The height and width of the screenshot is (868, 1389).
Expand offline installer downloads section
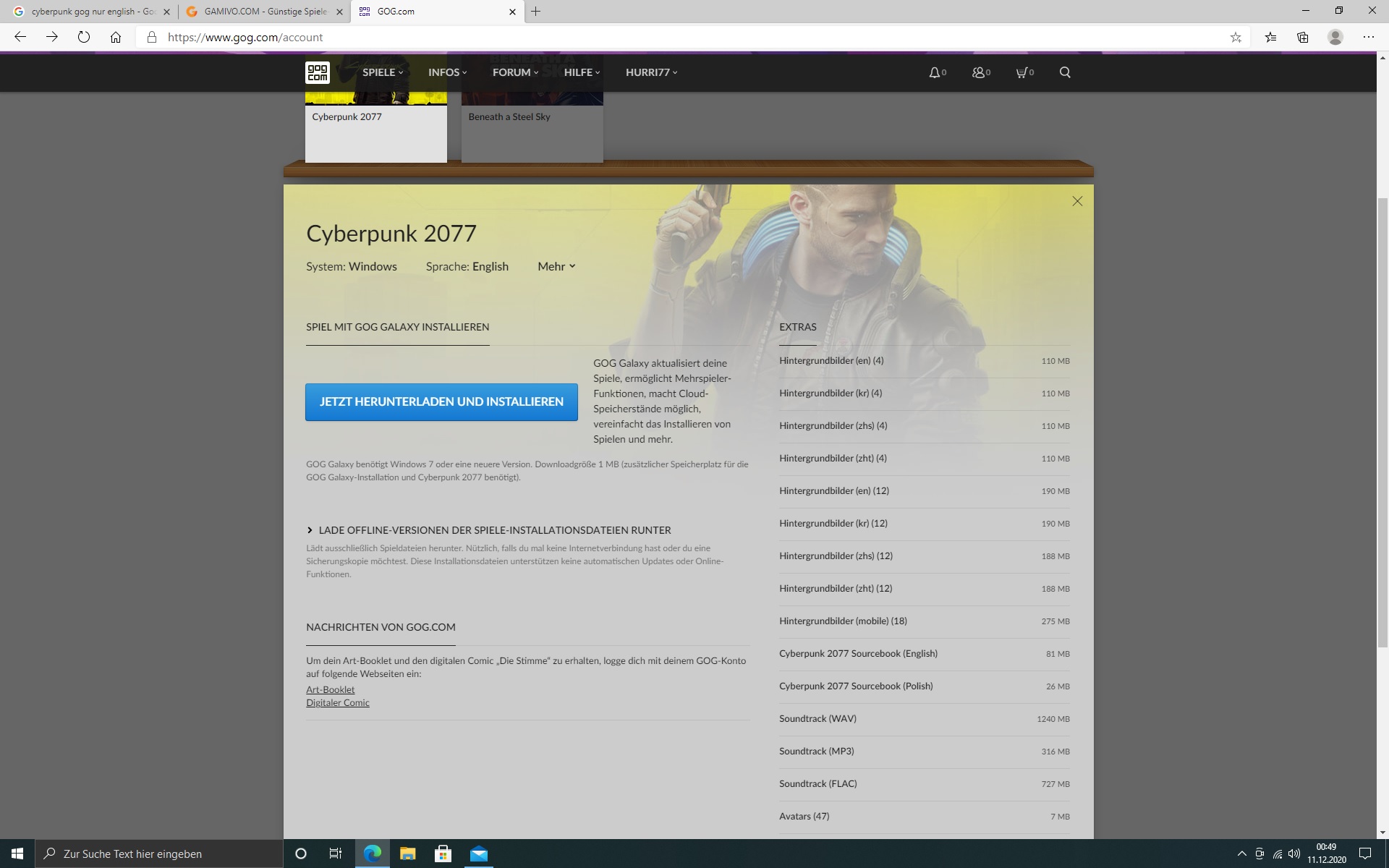point(489,530)
